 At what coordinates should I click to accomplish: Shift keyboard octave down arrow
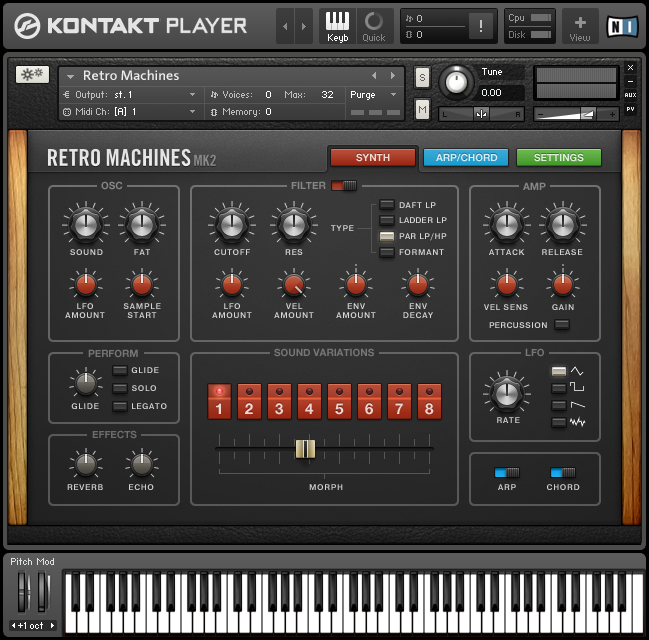pyautogui.click(x=14, y=626)
